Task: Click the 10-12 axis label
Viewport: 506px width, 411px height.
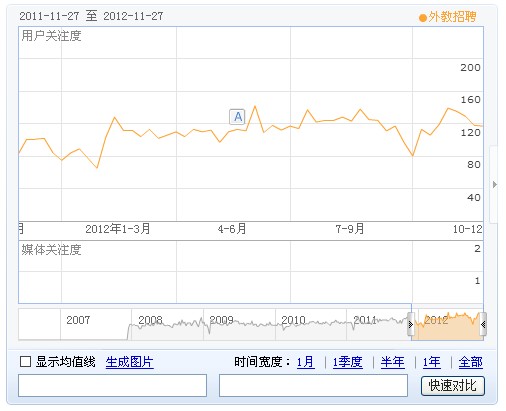Action: tap(468, 229)
